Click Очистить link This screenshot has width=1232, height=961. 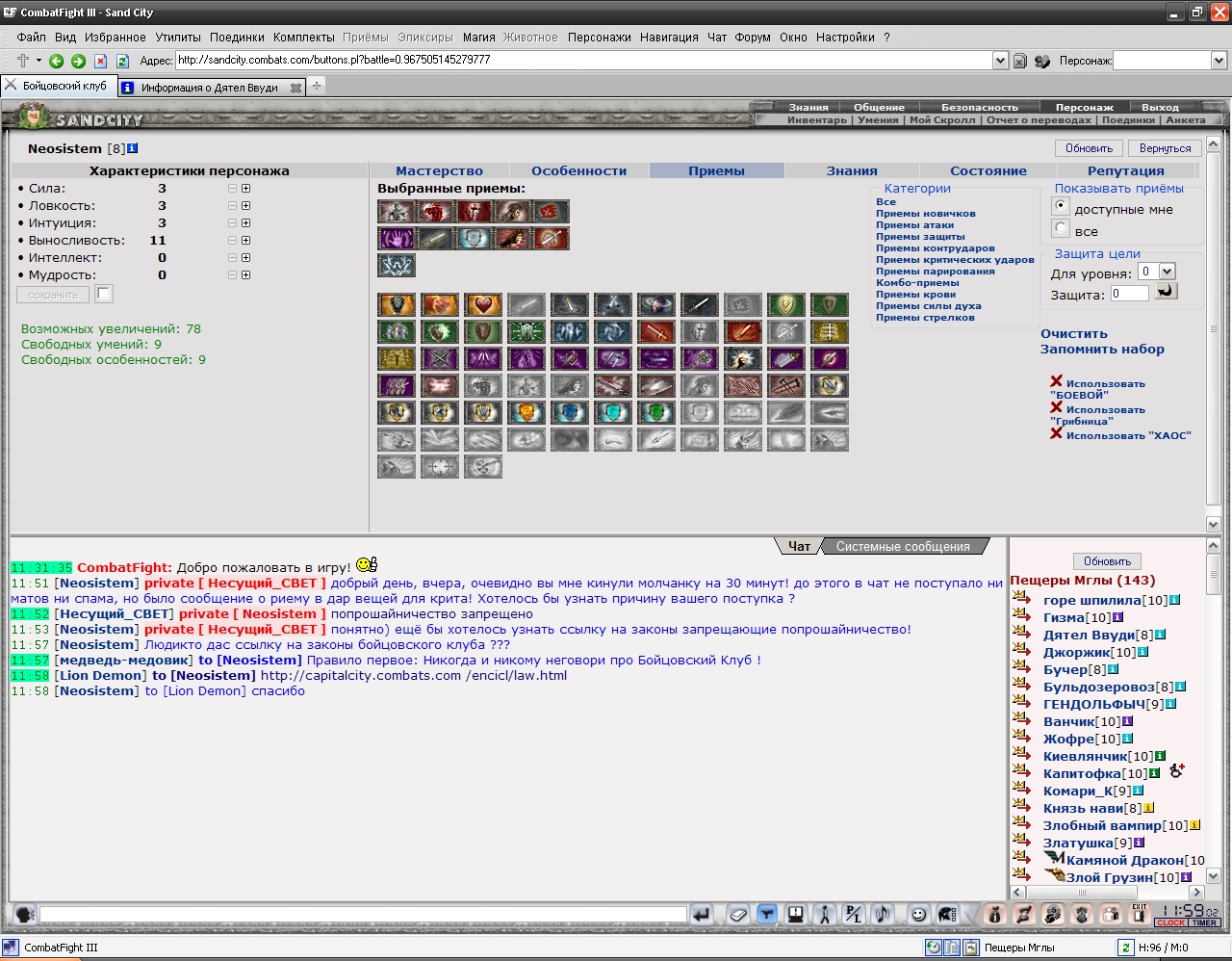1074,334
